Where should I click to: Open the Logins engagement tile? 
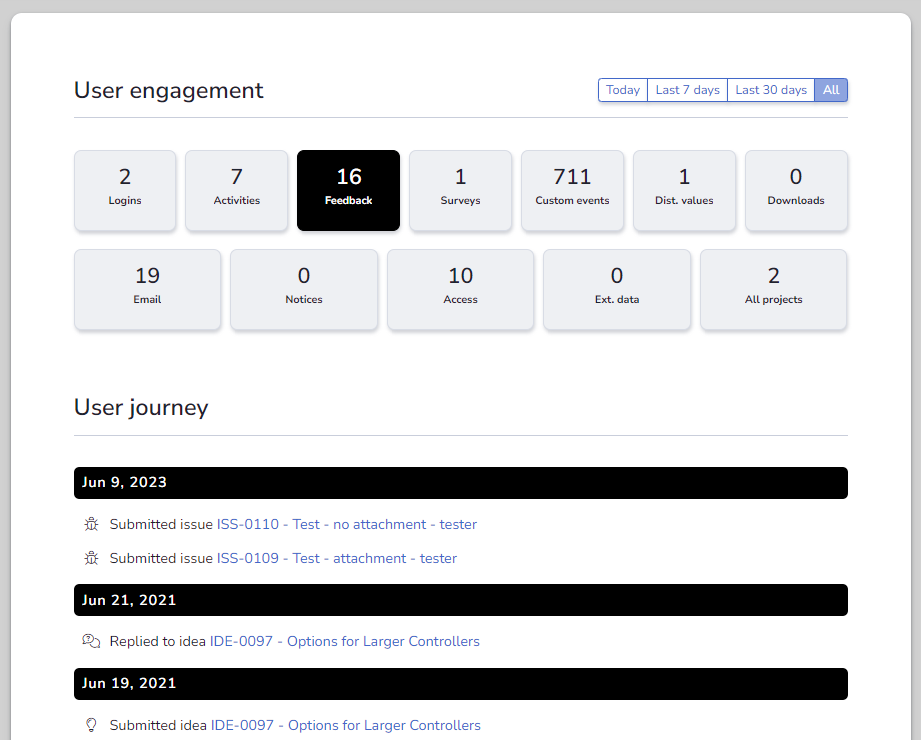coord(125,190)
